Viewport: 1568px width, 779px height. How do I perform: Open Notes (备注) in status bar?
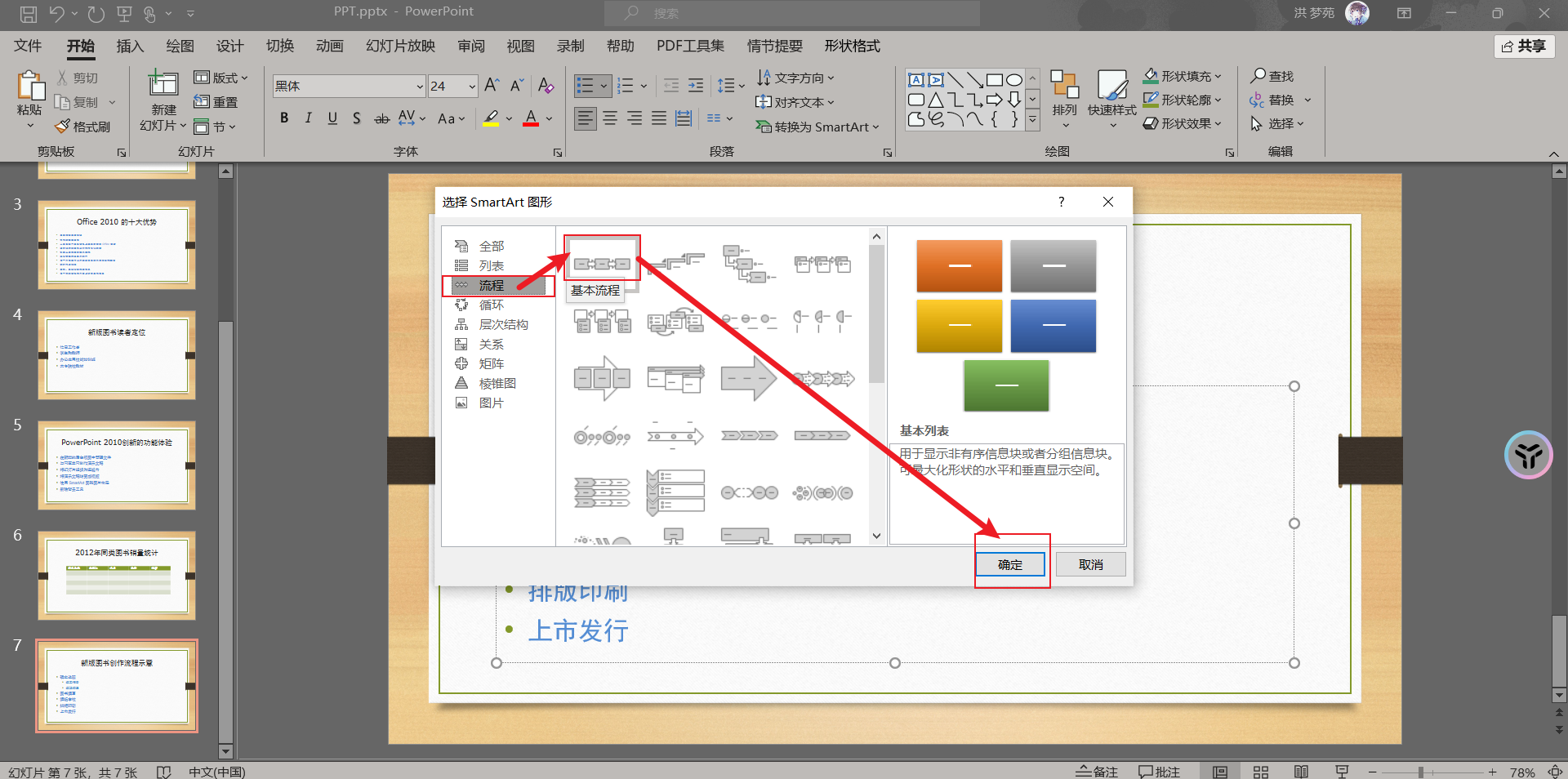pos(1097,772)
